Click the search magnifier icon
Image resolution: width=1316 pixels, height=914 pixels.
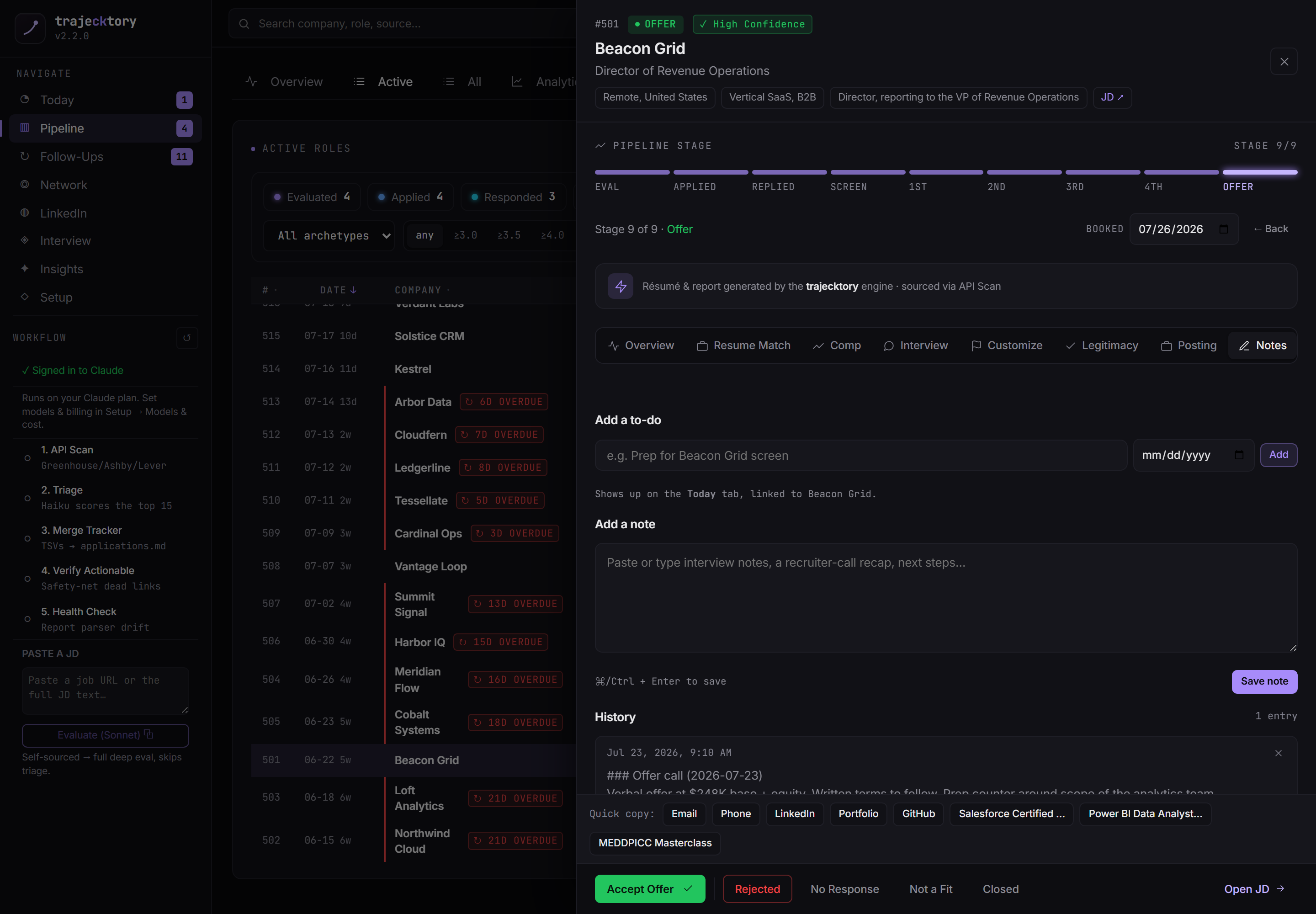pos(244,24)
